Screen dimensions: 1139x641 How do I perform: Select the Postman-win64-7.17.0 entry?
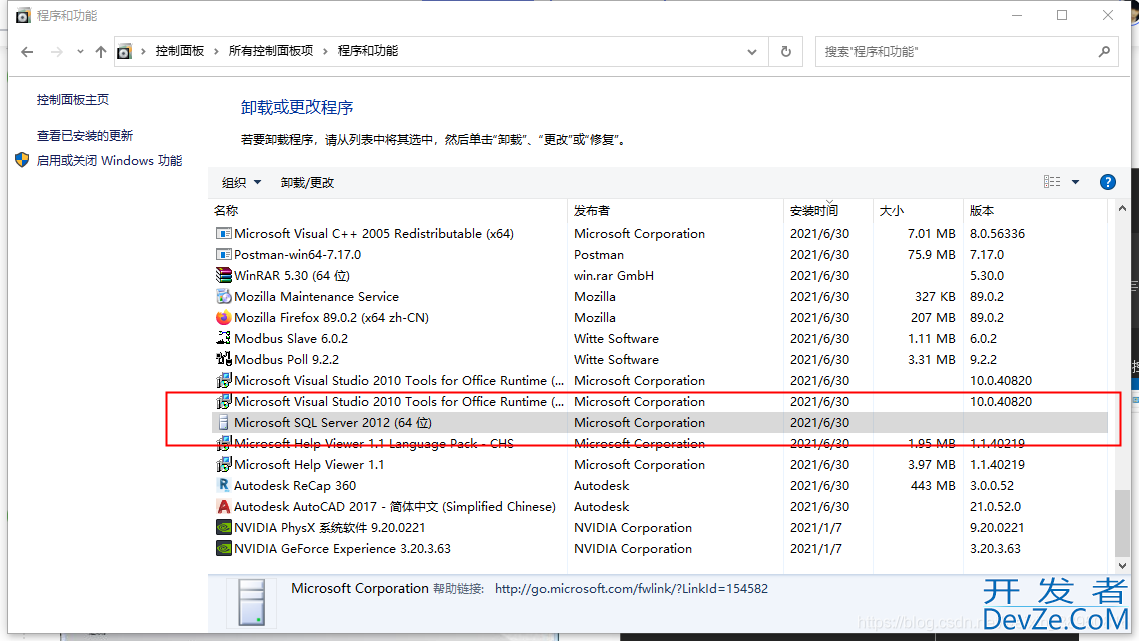(x=297, y=254)
